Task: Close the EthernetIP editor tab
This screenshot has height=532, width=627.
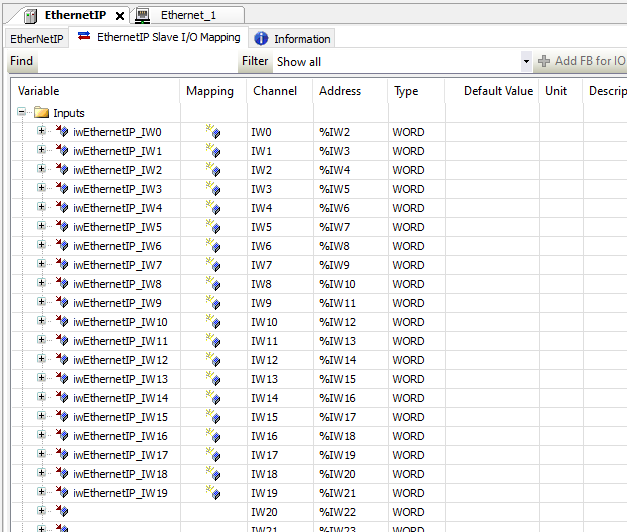Action: pos(120,16)
